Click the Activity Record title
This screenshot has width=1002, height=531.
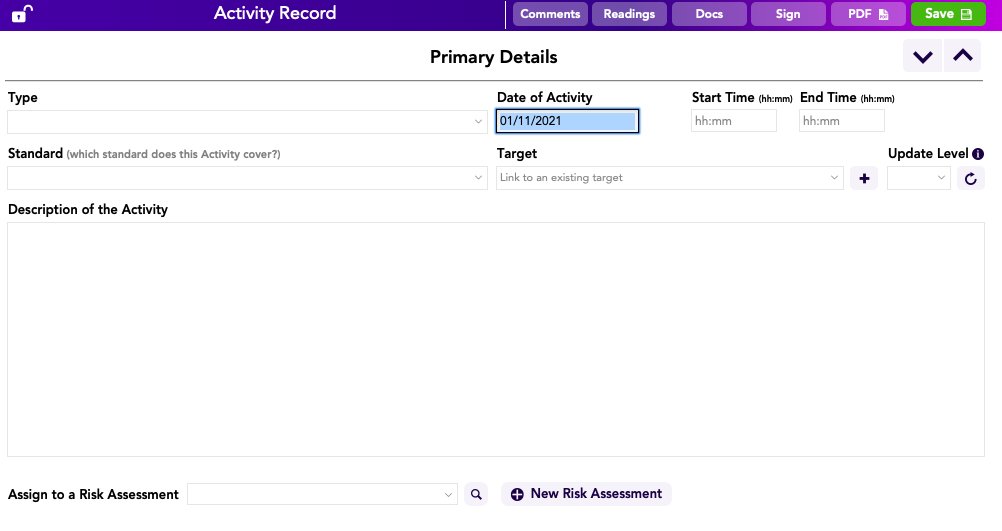coord(275,13)
